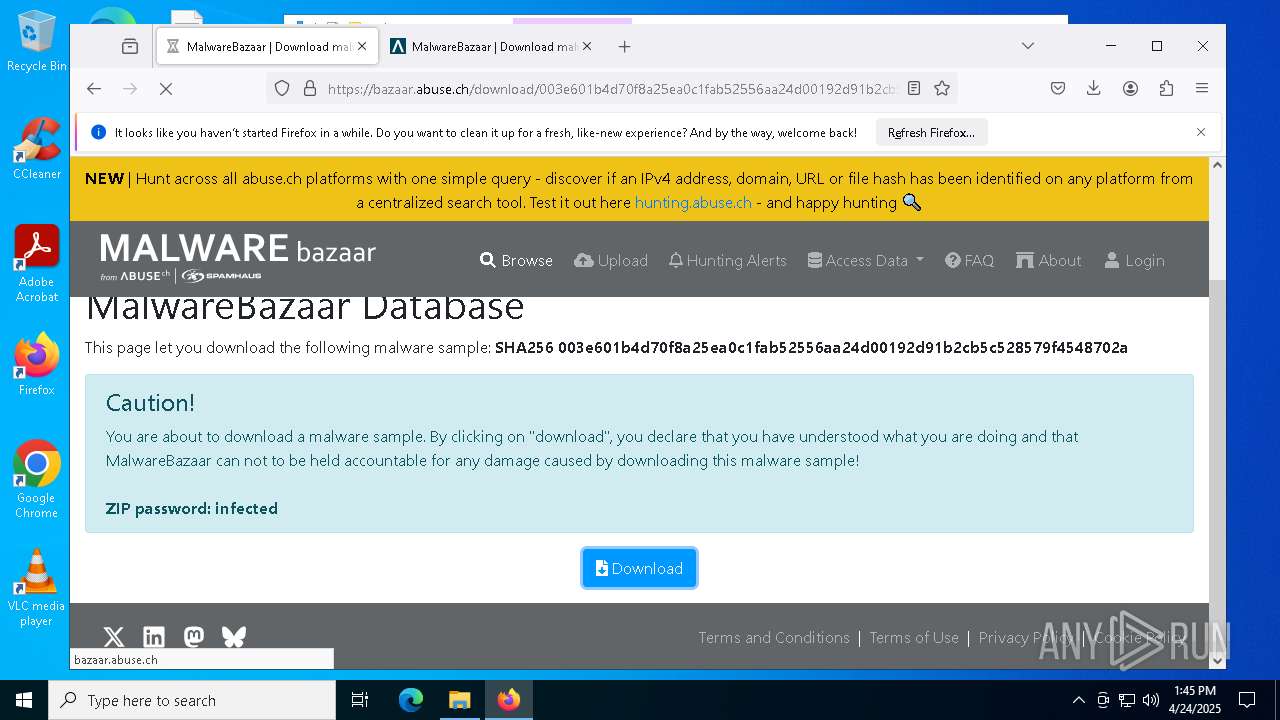1280x720 pixels.
Task: Save page to Pocket
Action: pyautogui.click(x=1058, y=88)
